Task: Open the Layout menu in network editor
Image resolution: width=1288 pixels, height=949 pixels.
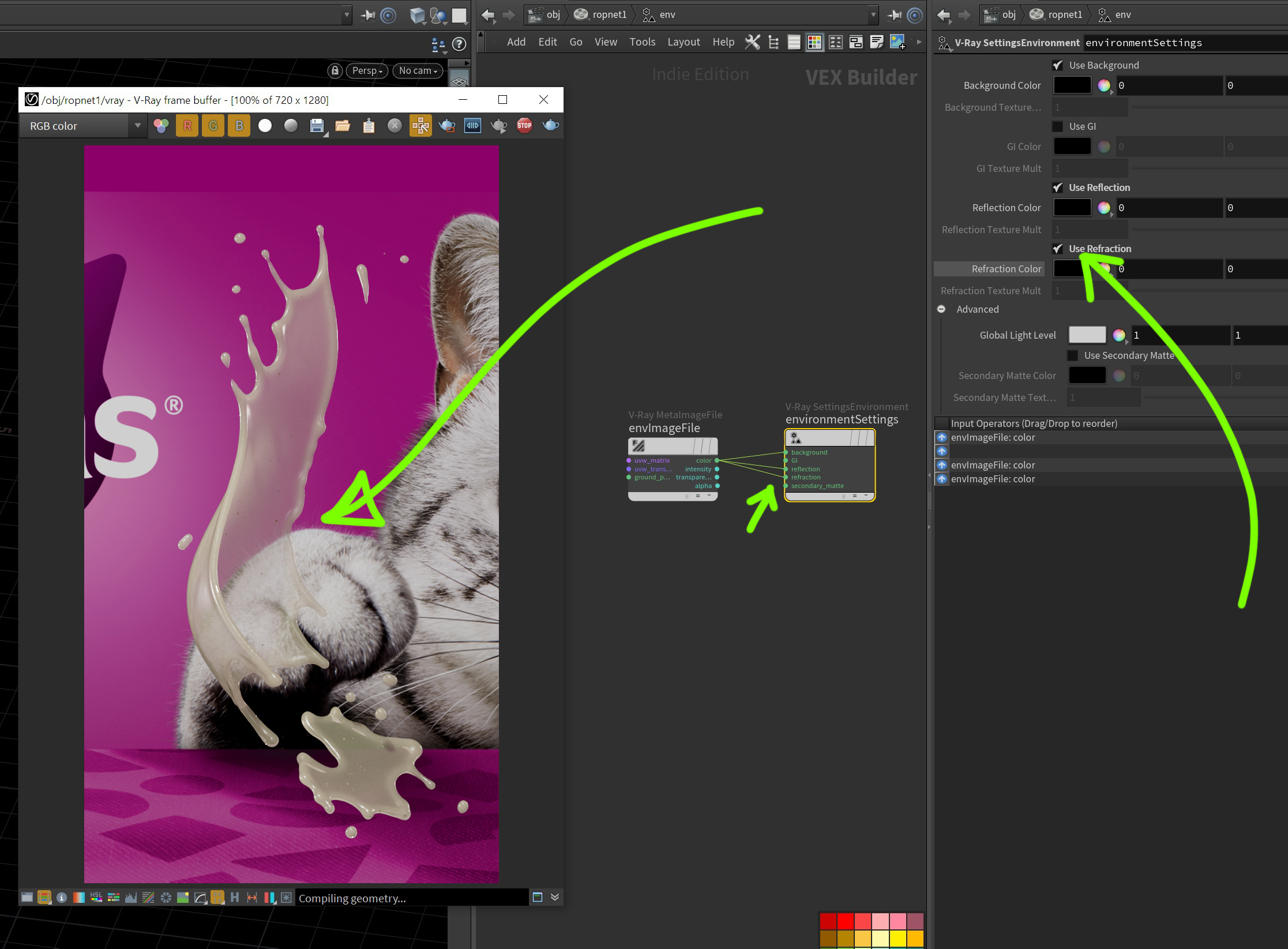Action: (x=684, y=42)
